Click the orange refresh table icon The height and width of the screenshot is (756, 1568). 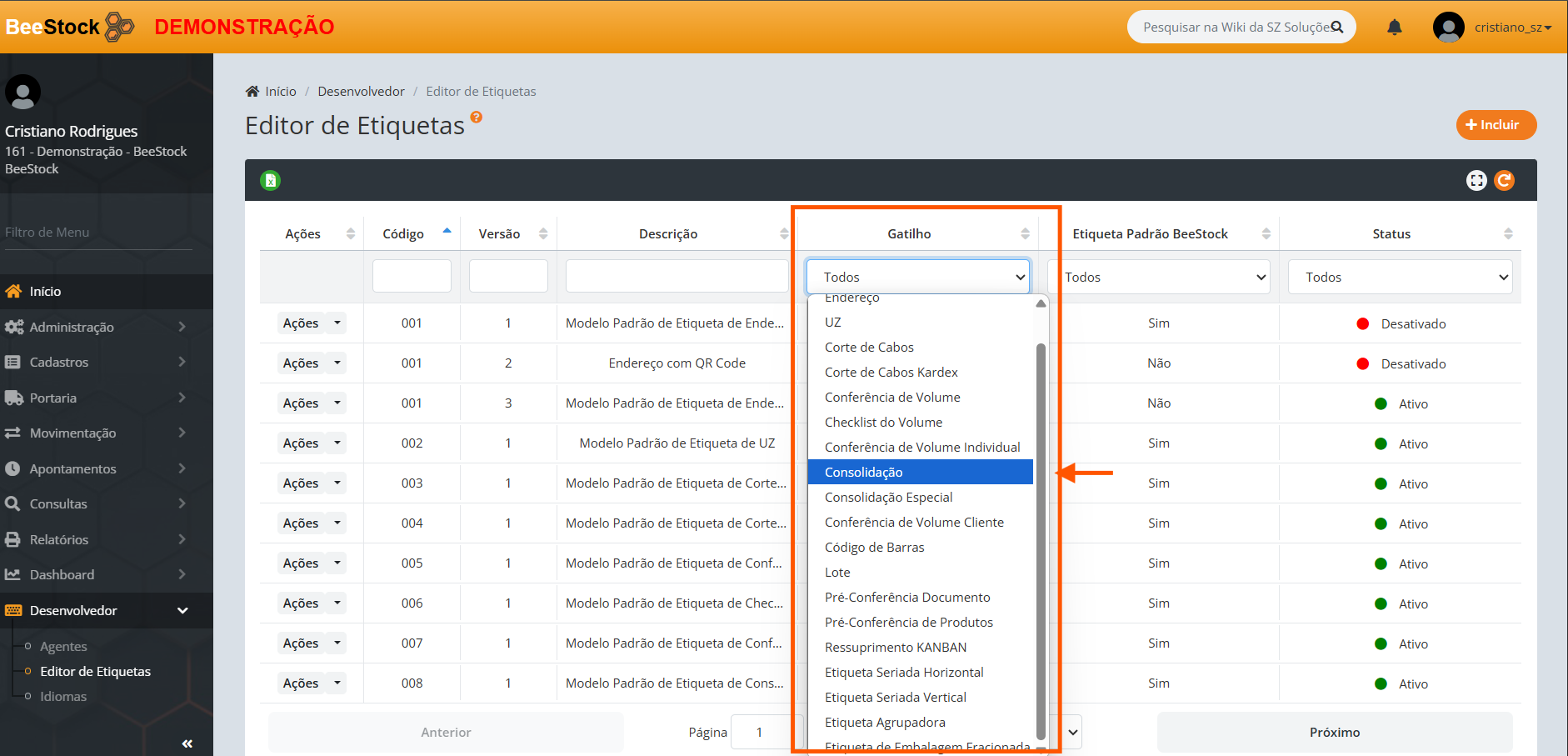pyautogui.click(x=1504, y=180)
